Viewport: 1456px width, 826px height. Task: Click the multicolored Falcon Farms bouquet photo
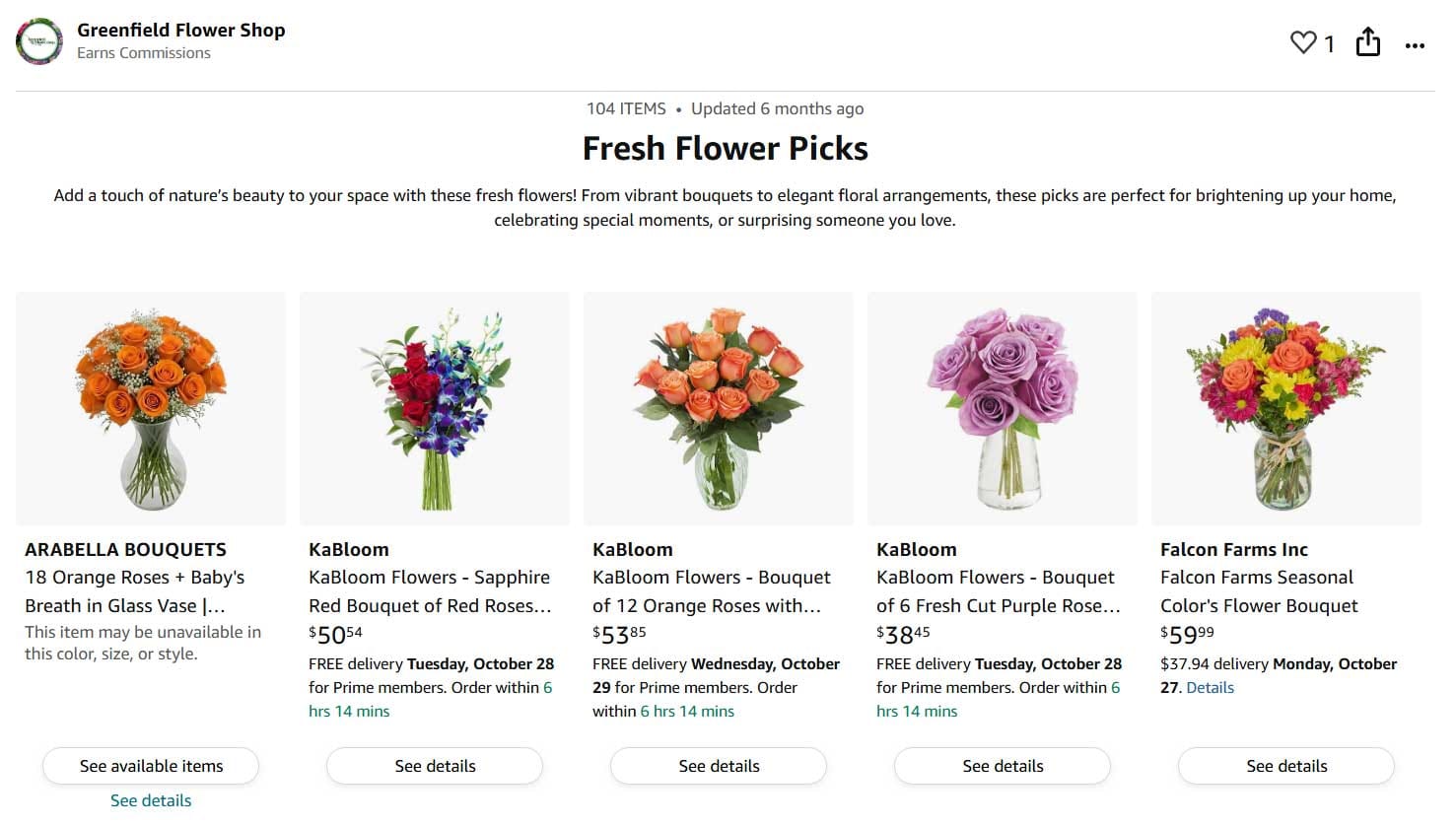(x=1285, y=409)
